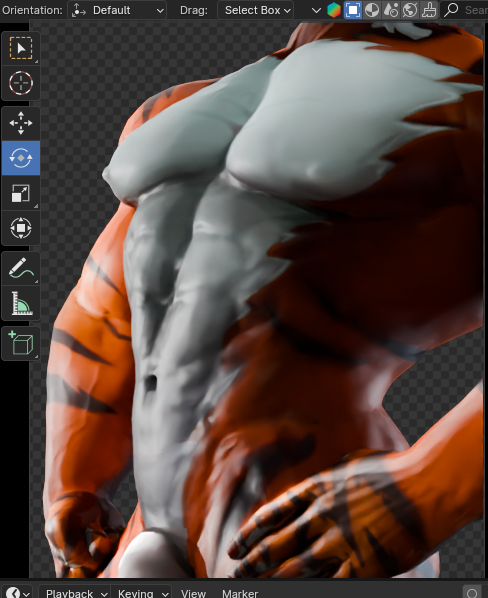Open the Drag Select Box dropdown
488x598 pixels.
tap(255, 10)
